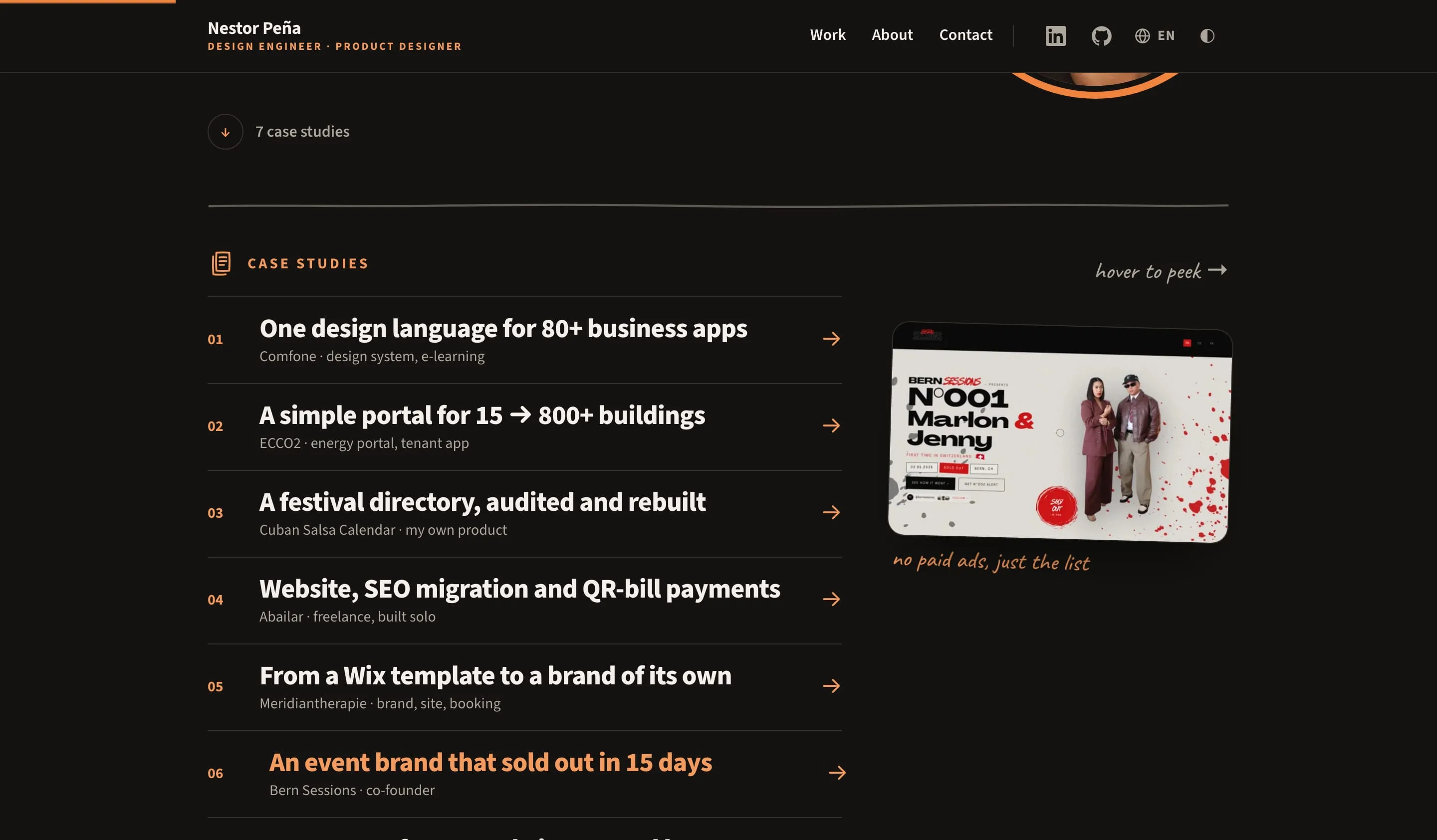Click the "Comfone · design system, e-learning" subtitle
1437x840 pixels.
372,356
